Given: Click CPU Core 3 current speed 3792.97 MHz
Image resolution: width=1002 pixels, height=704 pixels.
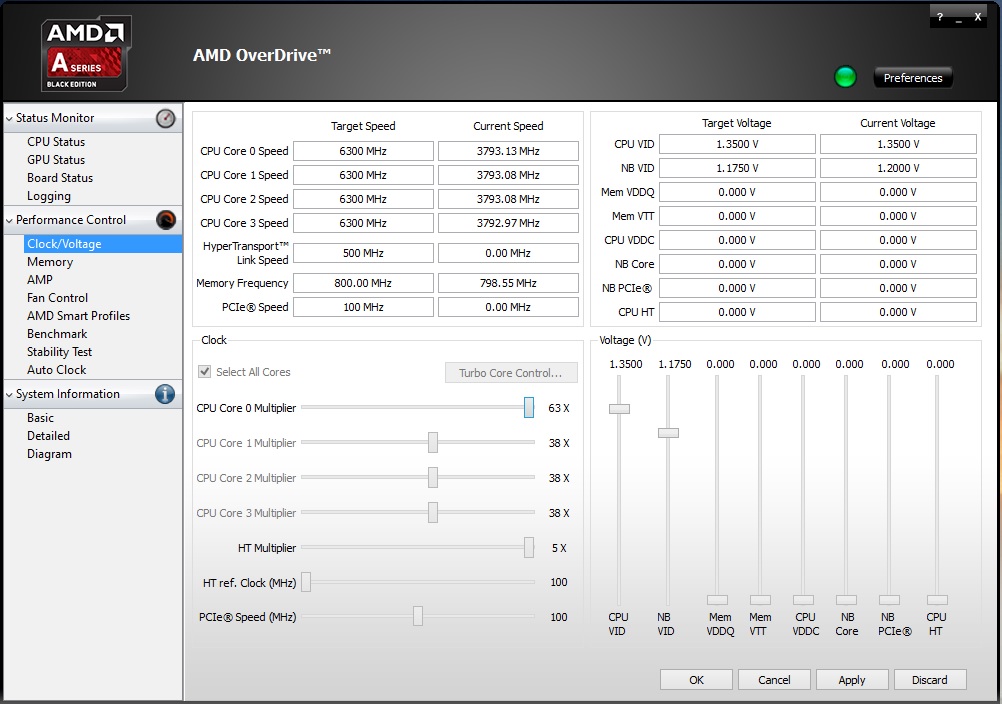Looking at the screenshot, I should pyautogui.click(x=508, y=223).
